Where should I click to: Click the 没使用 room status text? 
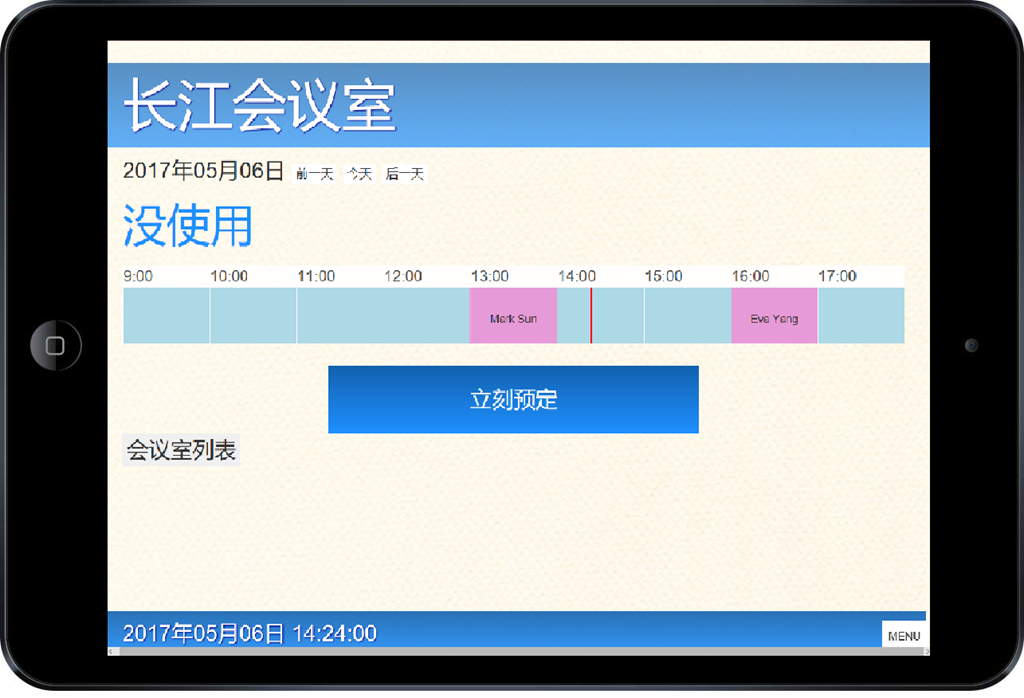click(187, 225)
